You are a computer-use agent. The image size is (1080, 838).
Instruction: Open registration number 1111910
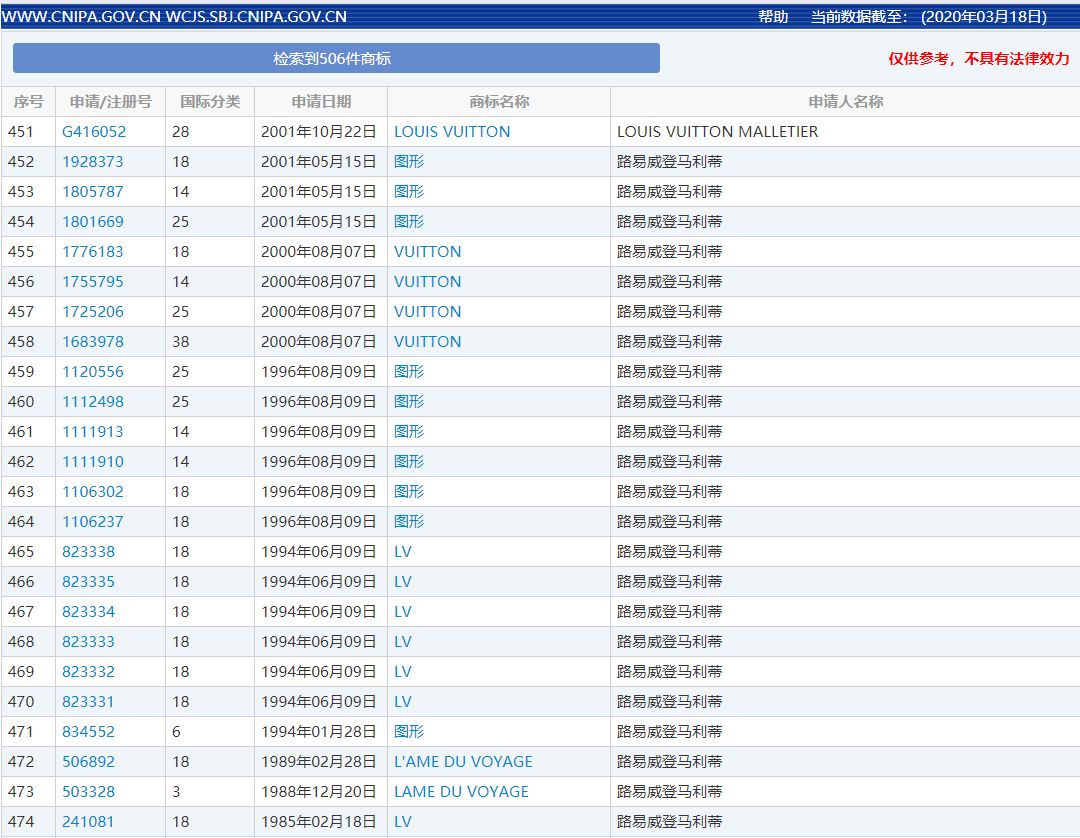93,462
